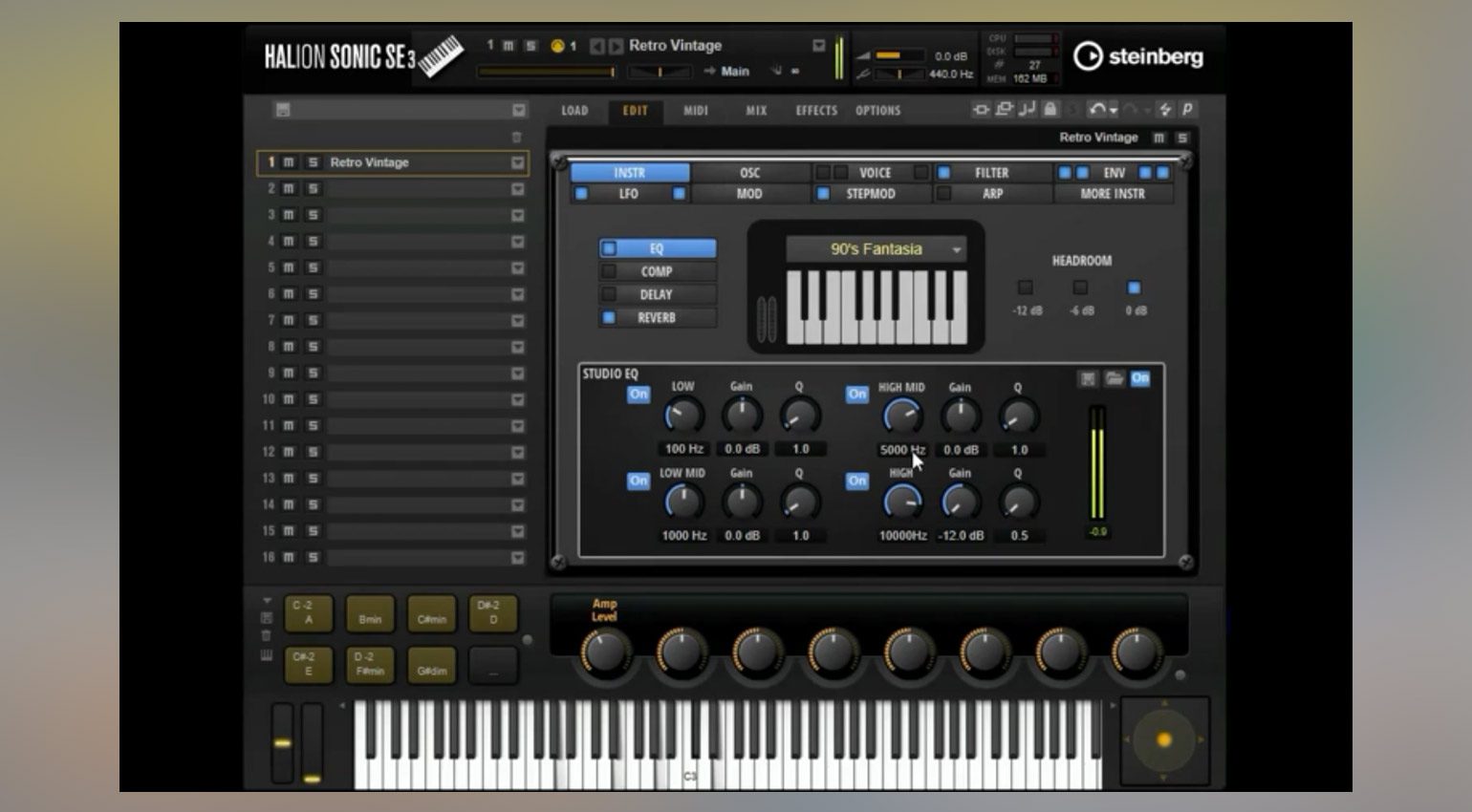
Task: Set headroom to -12 dB
Action: [1026, 288]
